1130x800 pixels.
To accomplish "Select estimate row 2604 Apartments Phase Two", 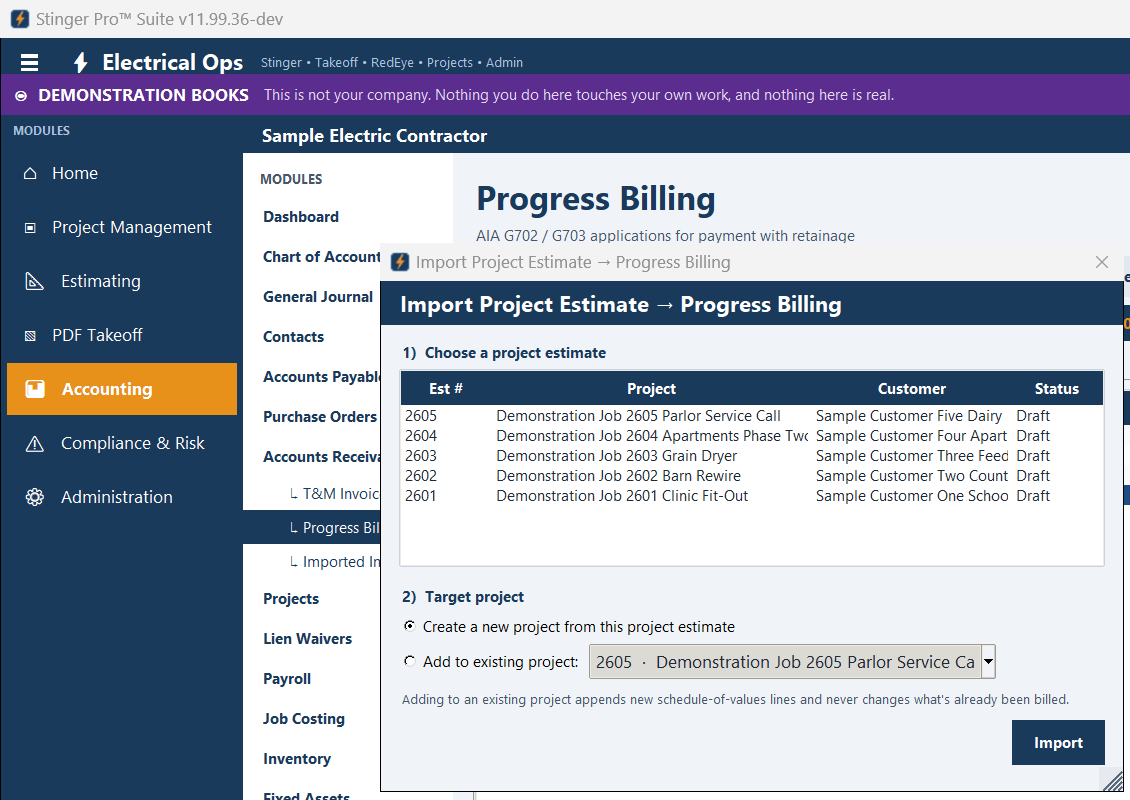I will click(x=752, y=436).
